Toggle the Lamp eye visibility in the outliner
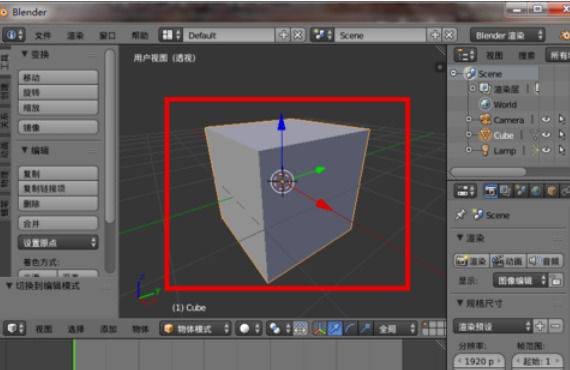 click(x=546, y=150)
